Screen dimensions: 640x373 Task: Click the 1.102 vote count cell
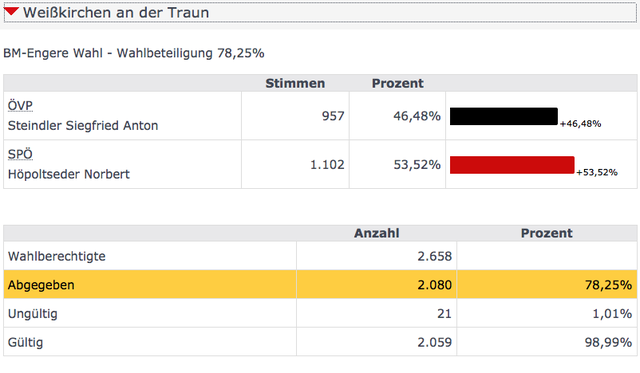click(x=295, y=164)
